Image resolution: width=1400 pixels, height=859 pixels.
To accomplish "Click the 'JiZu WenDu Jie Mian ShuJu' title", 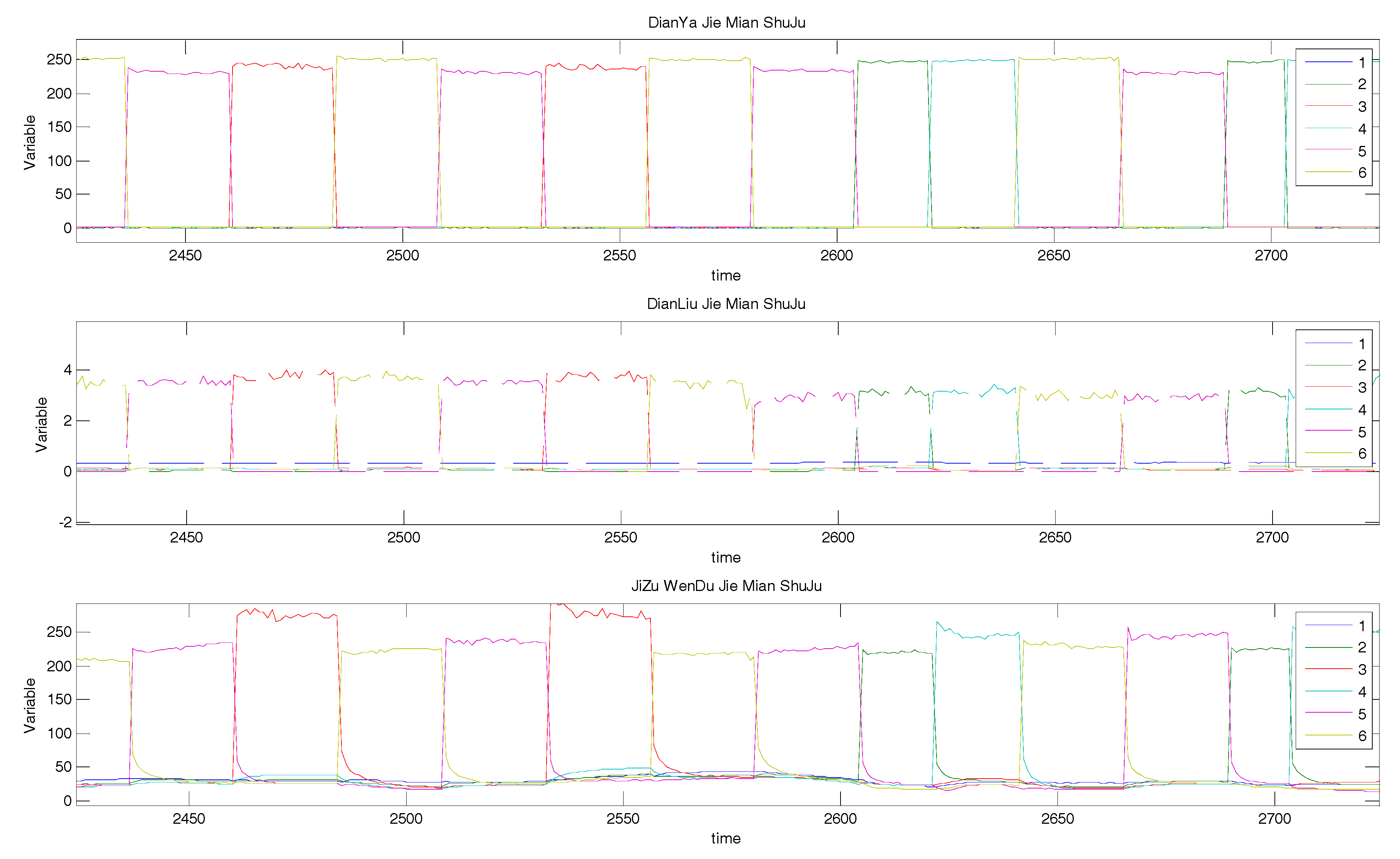I will click(x=726, y=586).
